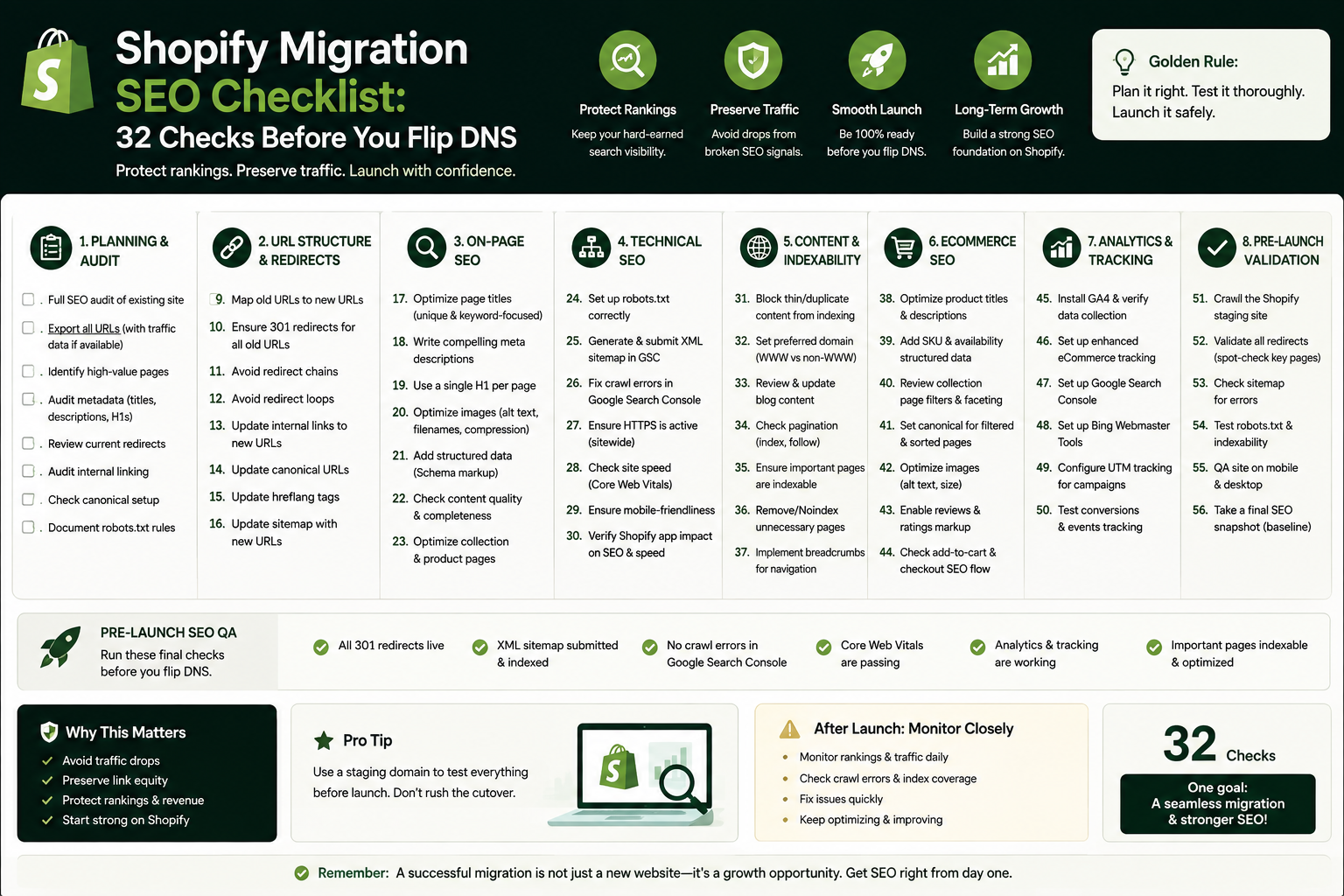Screen dimensions: 1344x896
Task: Select the 7. Analytics & Tracking heading
Action: [x=1130, y=250]
